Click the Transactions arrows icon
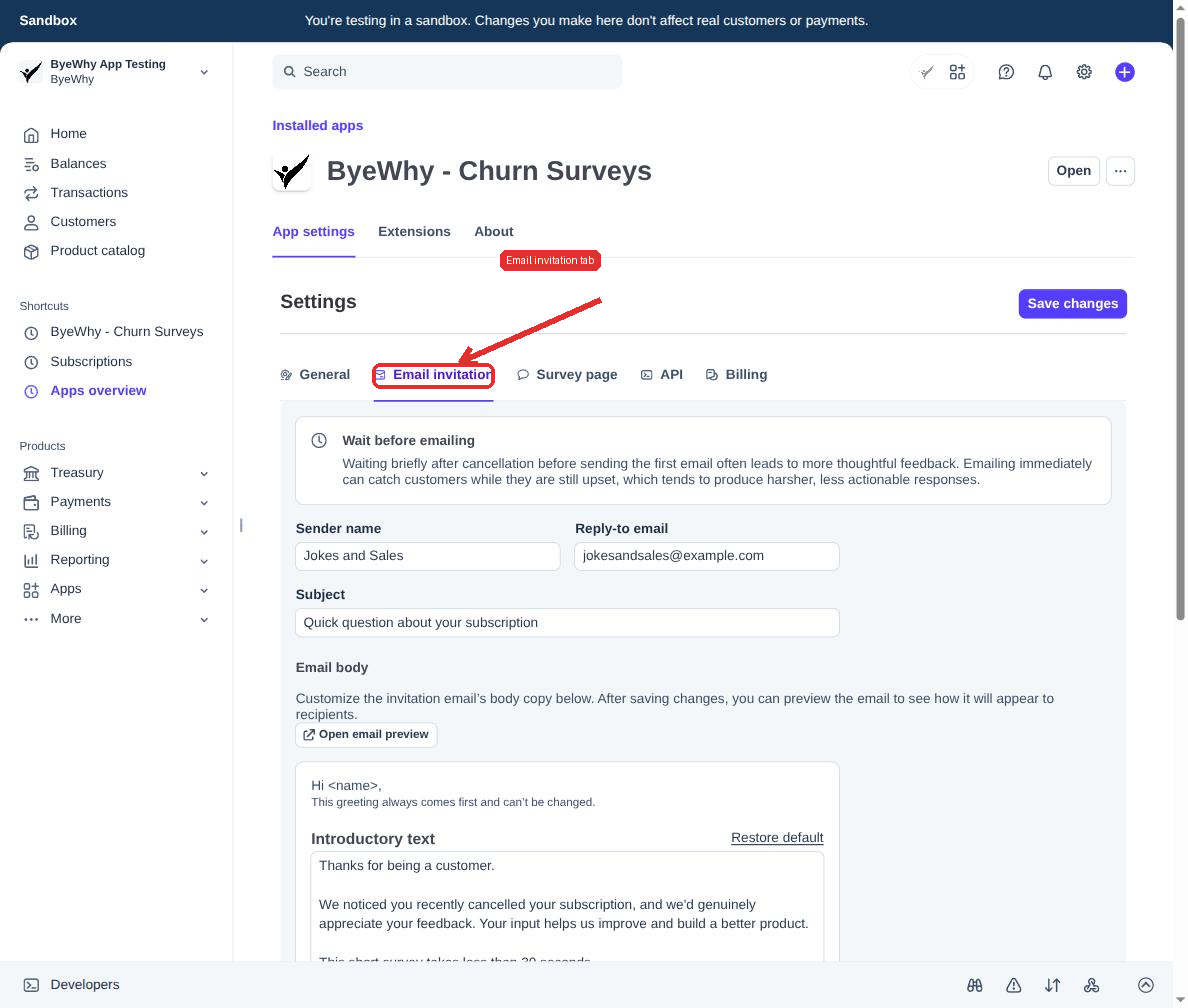The height and width of the screenshot is (1008, 1188). [31, 193]
